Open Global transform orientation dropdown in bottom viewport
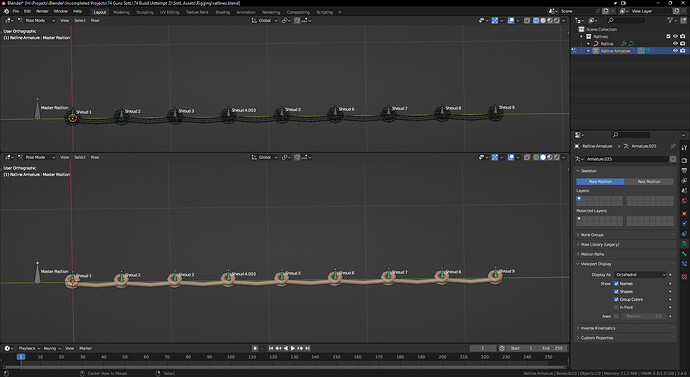The height and width of the screenshot is (377, 690). [x=265, y=157]
